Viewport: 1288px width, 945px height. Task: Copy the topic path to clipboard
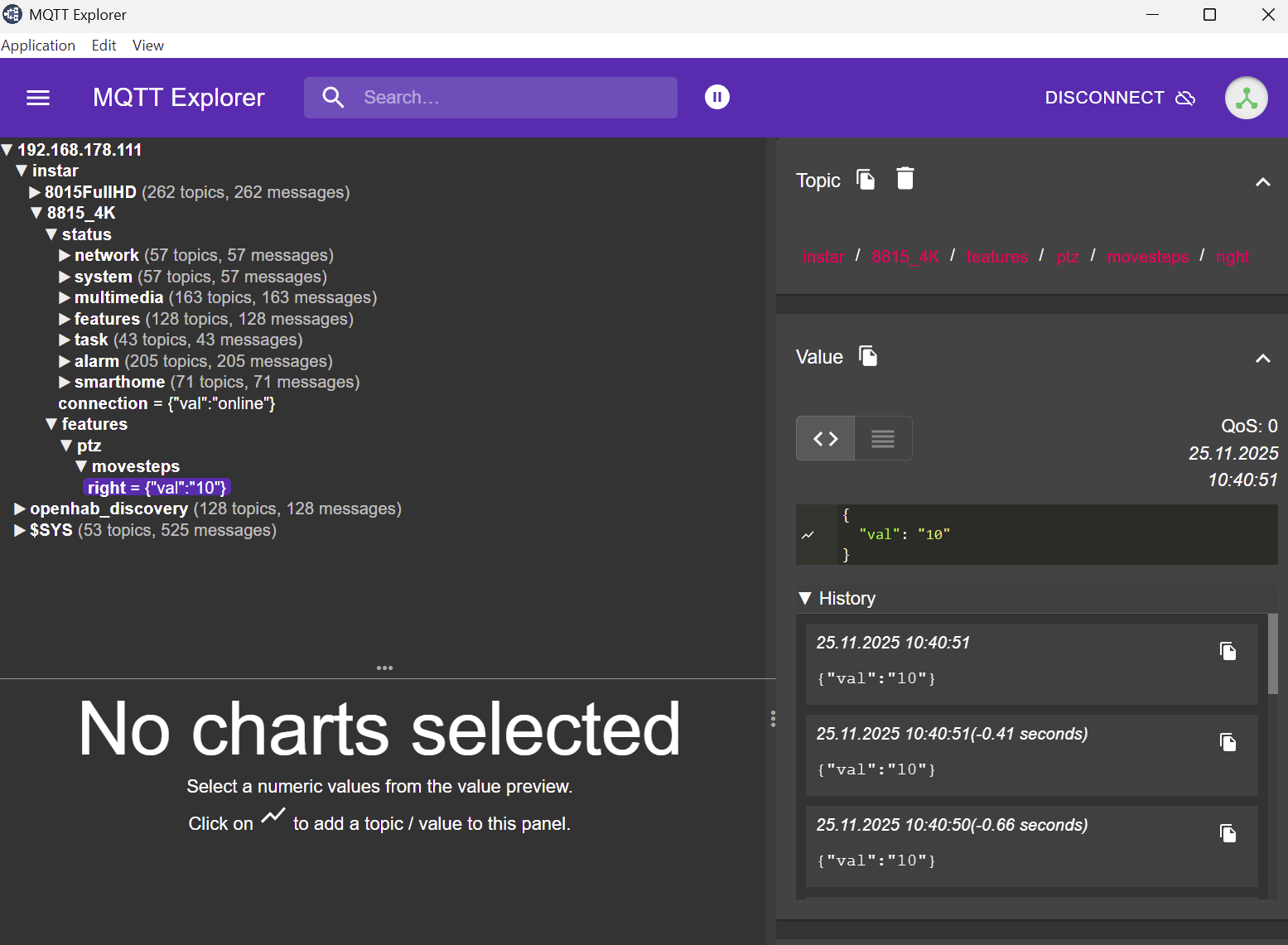coord(866,180)
